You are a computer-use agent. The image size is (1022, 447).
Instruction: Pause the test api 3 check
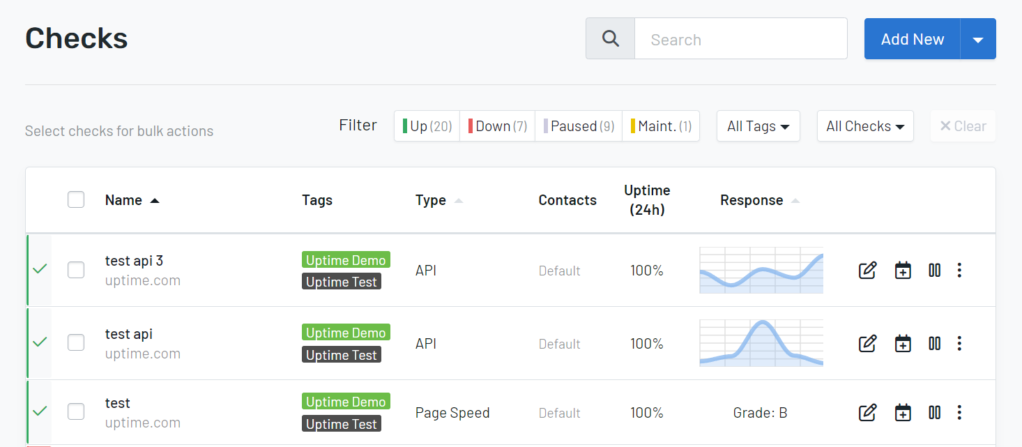tap(934, 270)
